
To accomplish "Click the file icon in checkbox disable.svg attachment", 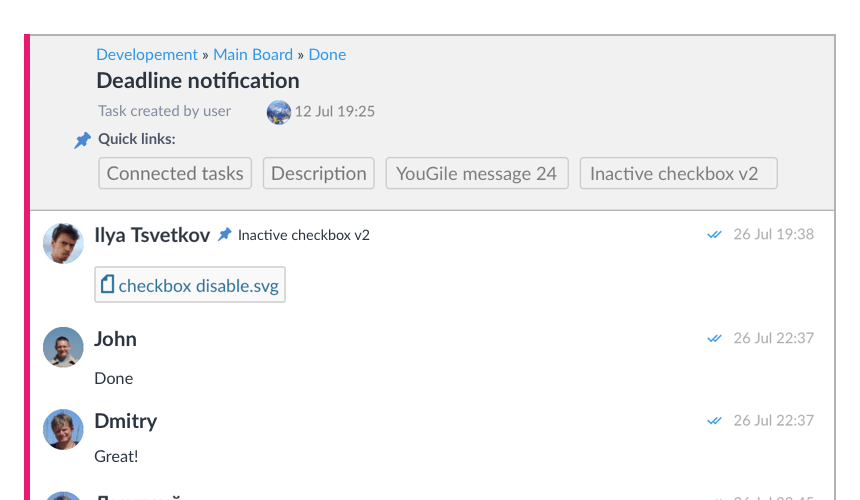I will coord(108,284).
